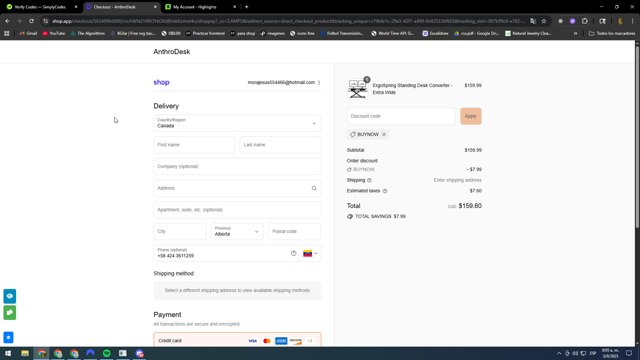Screen dimensions: 640x360
Task: Select the Credit card payment option
Action: 237,340
